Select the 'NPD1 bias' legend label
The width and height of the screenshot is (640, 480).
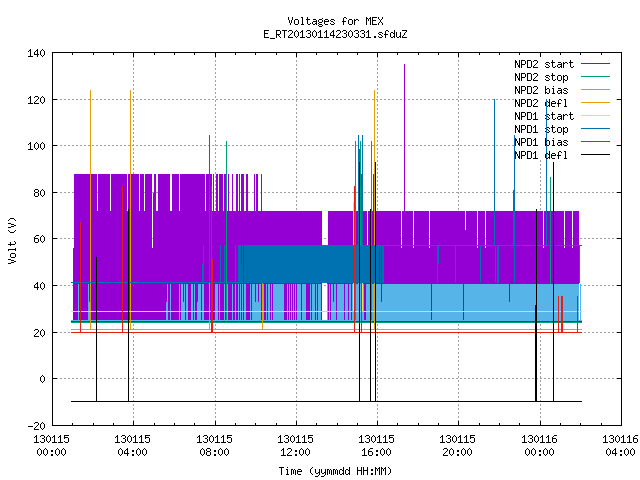coord(541,142)
